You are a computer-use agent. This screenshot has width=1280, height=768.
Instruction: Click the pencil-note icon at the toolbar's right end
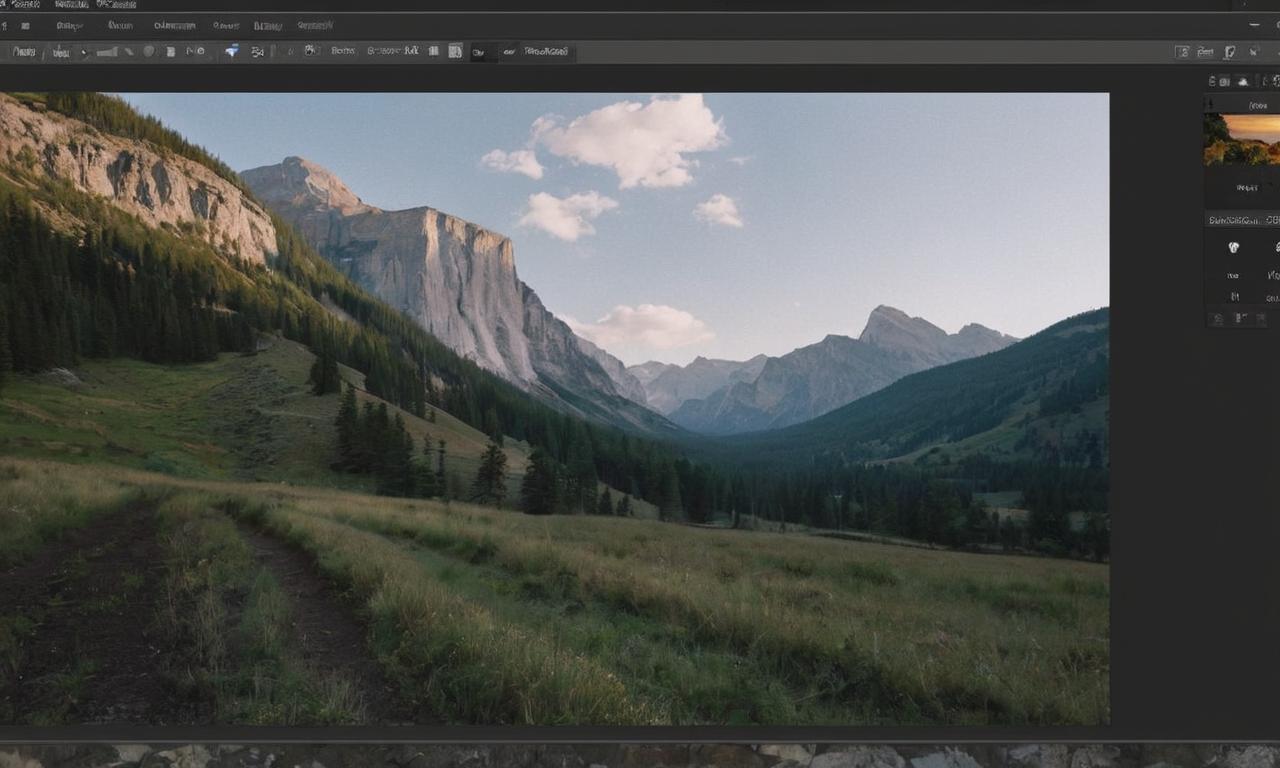click(1229, 52)
